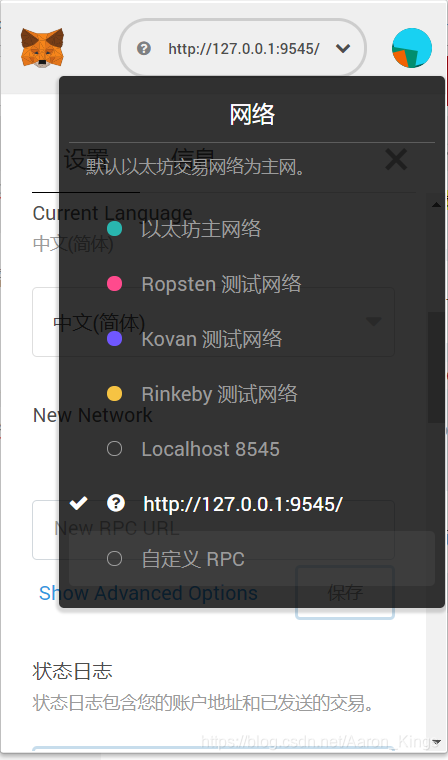Click the yellow dot for Rinkeby
448x760 pixels.
pos(114,394)
